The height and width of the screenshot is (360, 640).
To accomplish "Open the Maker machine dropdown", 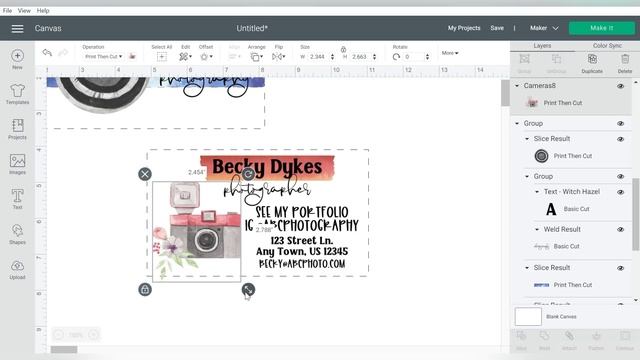I will (x=544, y=28).
